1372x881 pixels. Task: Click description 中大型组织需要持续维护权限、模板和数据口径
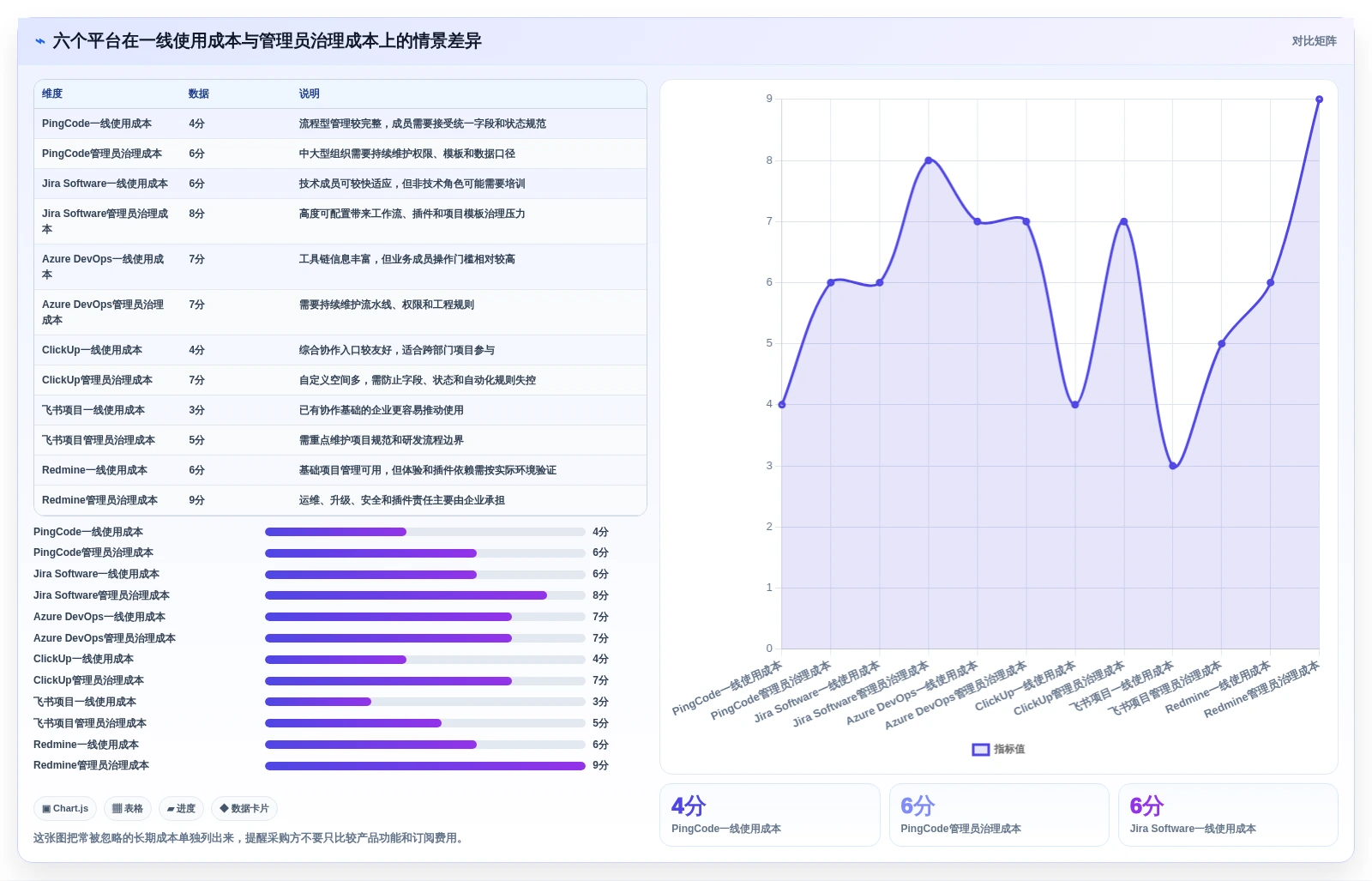tap(407, 154)
